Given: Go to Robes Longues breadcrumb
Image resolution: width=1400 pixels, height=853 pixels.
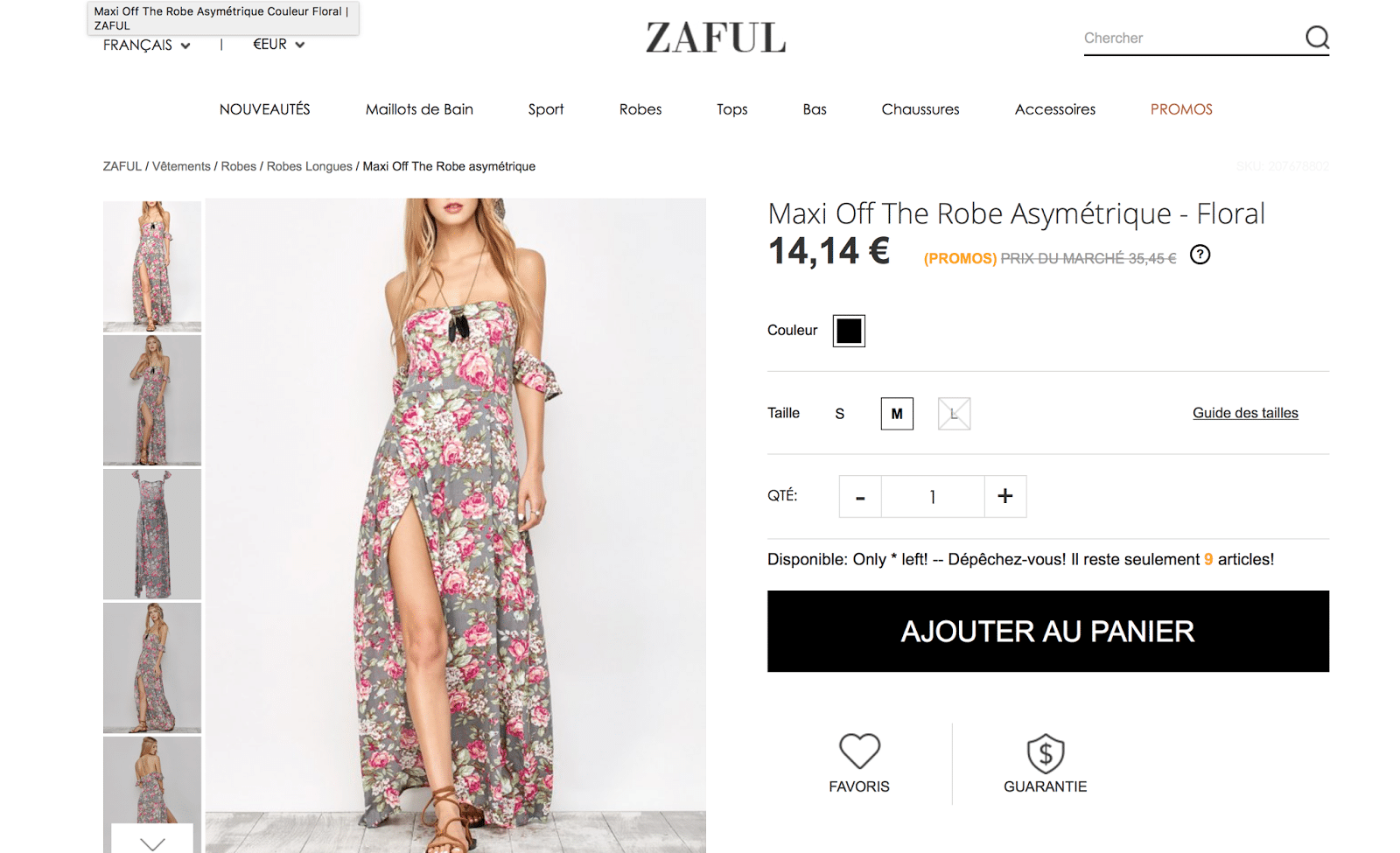Looking at the screenshot, I should pos(309,166).
